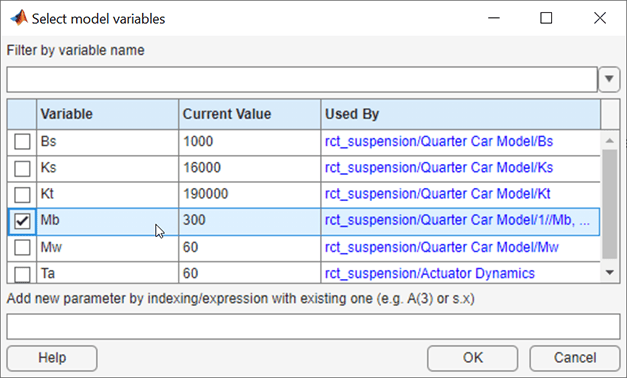Click the Filter by variable name field
The image size is (627, 378).
302,80
